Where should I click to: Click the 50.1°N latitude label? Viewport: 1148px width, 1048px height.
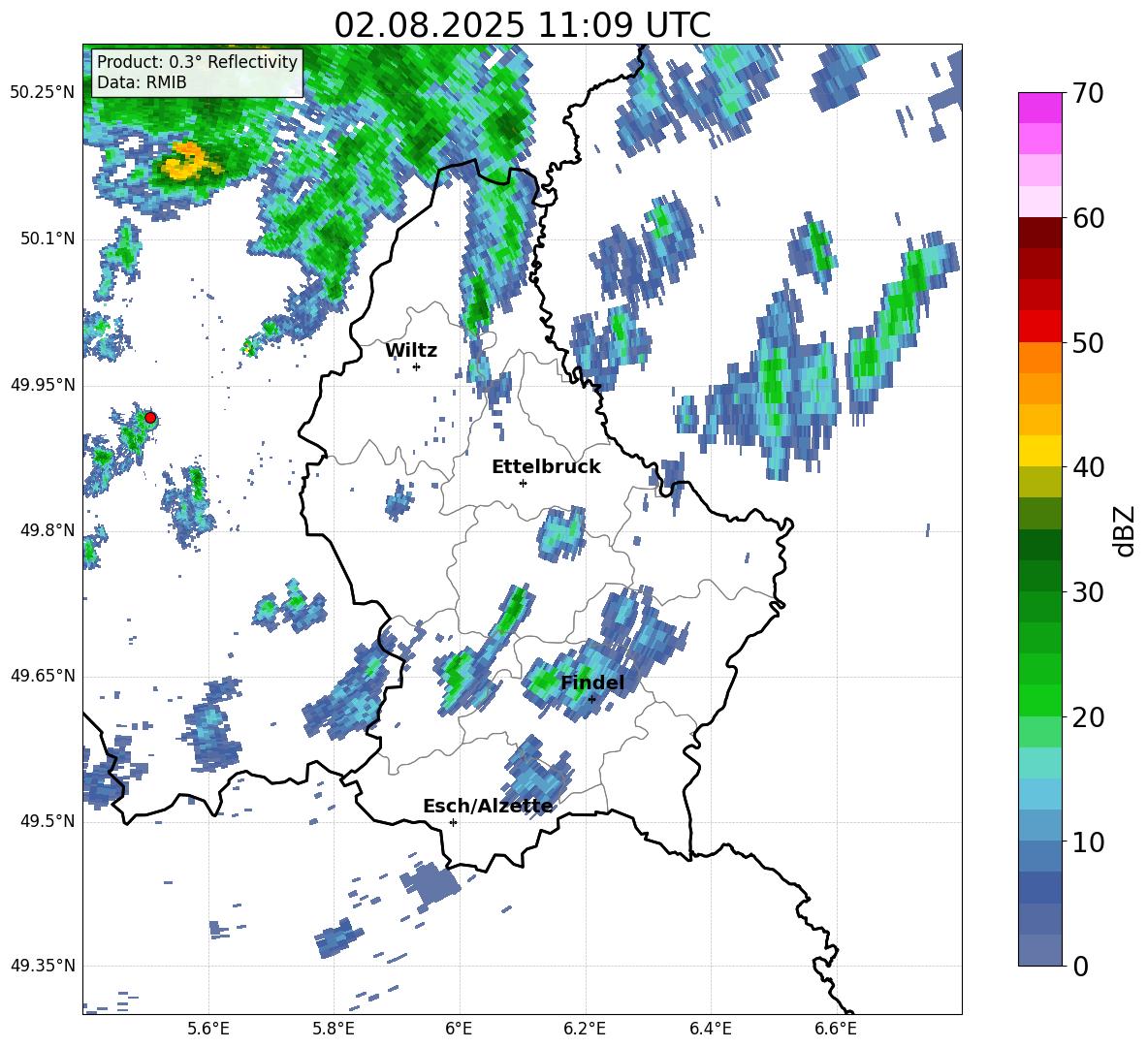[x=47, y=239]
